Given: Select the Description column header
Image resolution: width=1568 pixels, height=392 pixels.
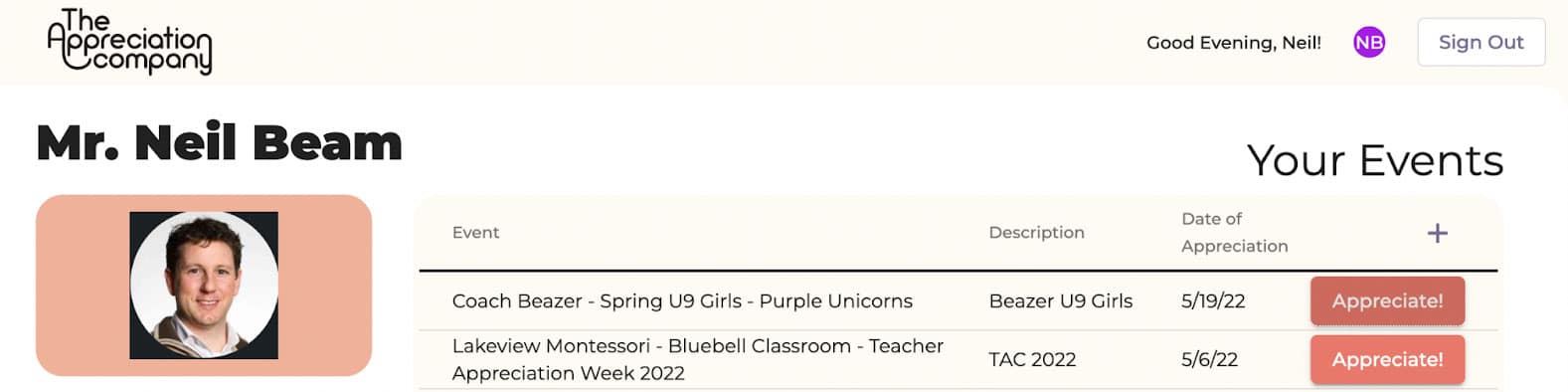Looking at the screenshot, I should pos(1036,232).
